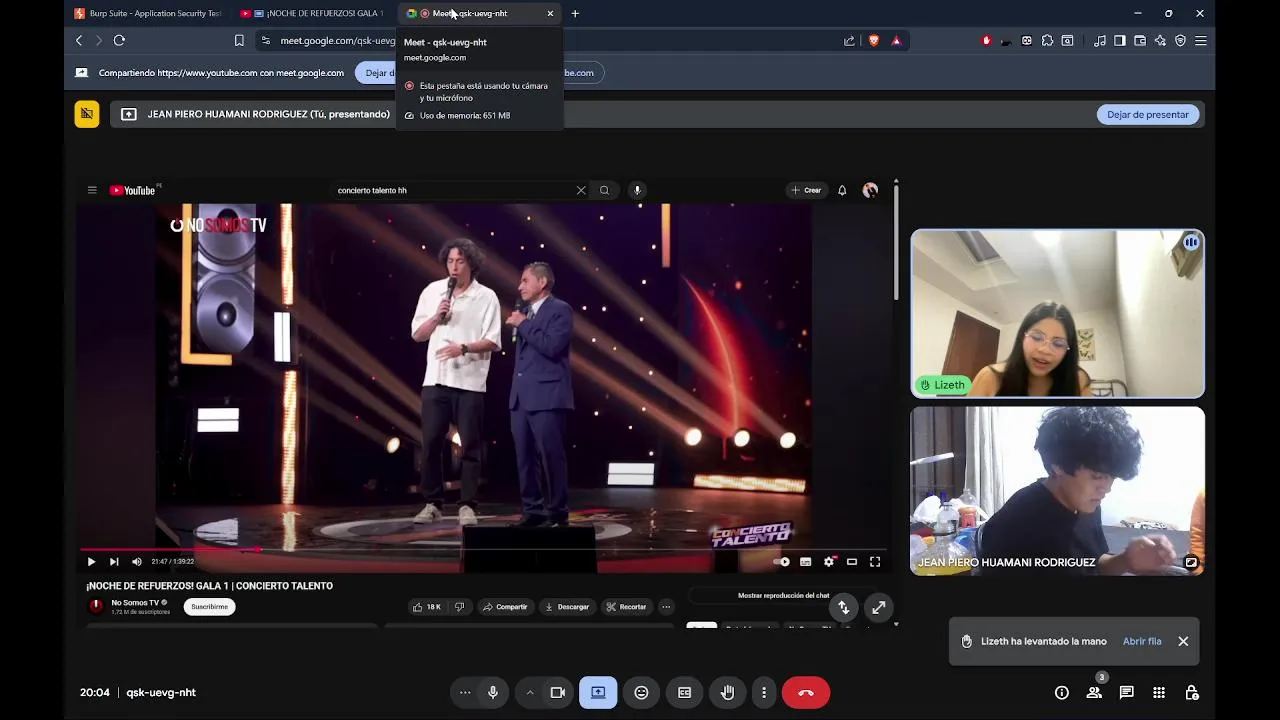Click 'Suscribirme' to No Somos TV
Viewport: 1280px width, 720px height.
pos(210,607)
